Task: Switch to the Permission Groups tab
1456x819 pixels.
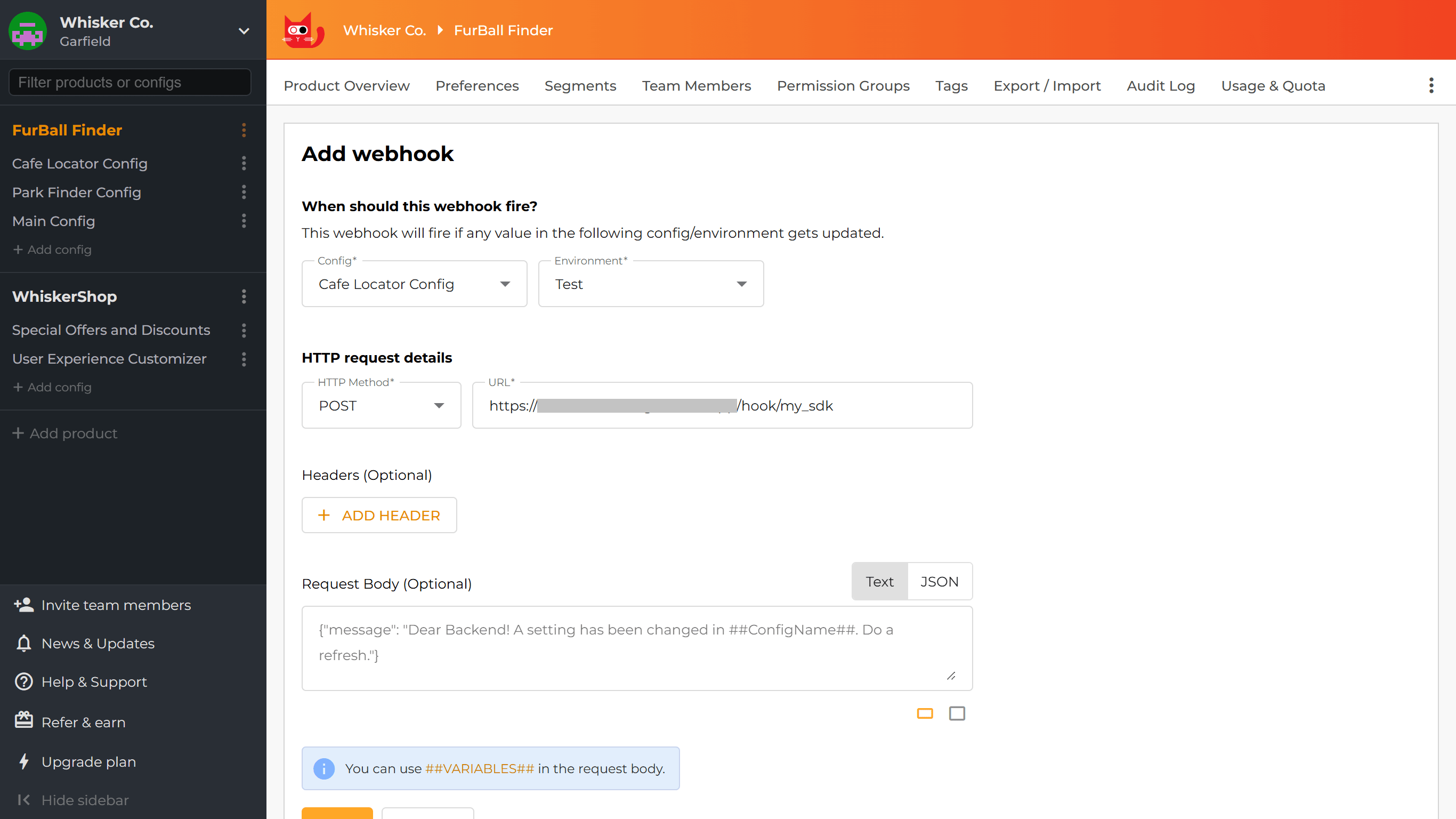Action: click(x=843, y=85)
